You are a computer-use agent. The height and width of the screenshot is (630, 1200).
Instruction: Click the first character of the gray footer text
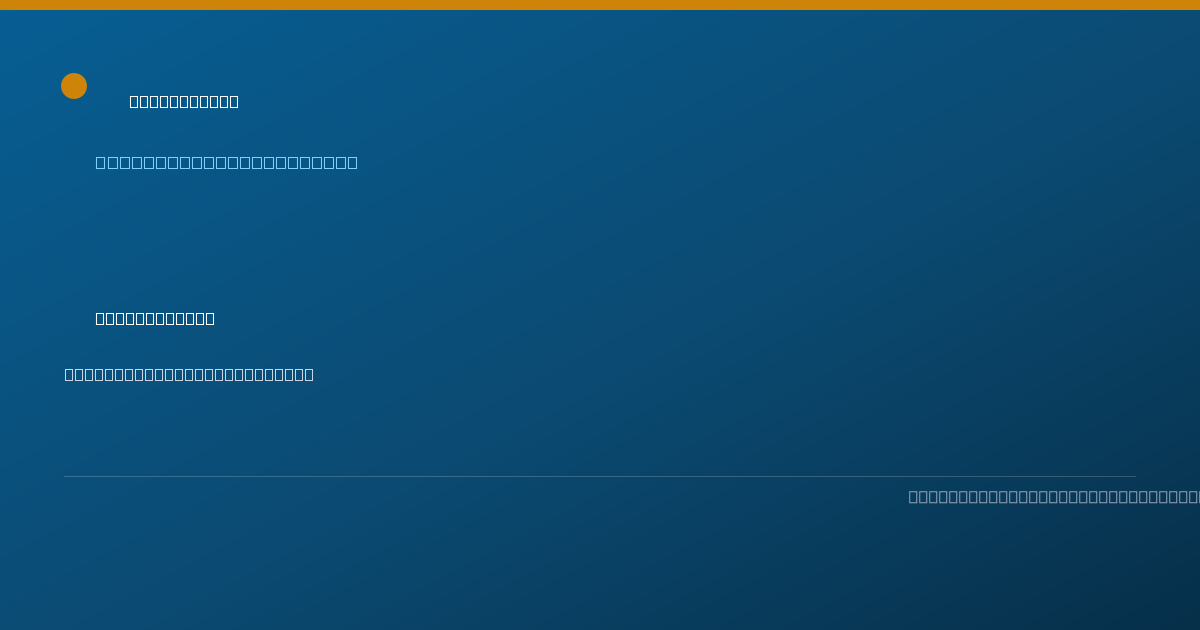(x=913, y=496)
